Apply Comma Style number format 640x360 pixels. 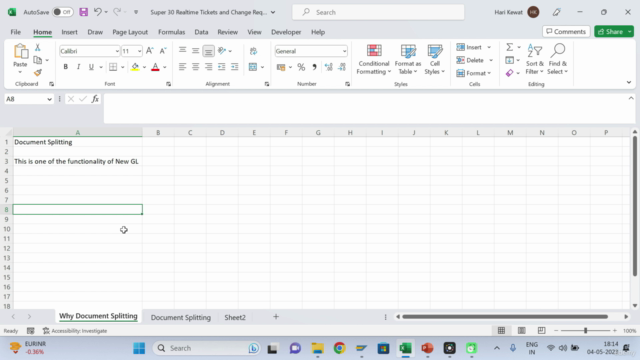(314, 67)
